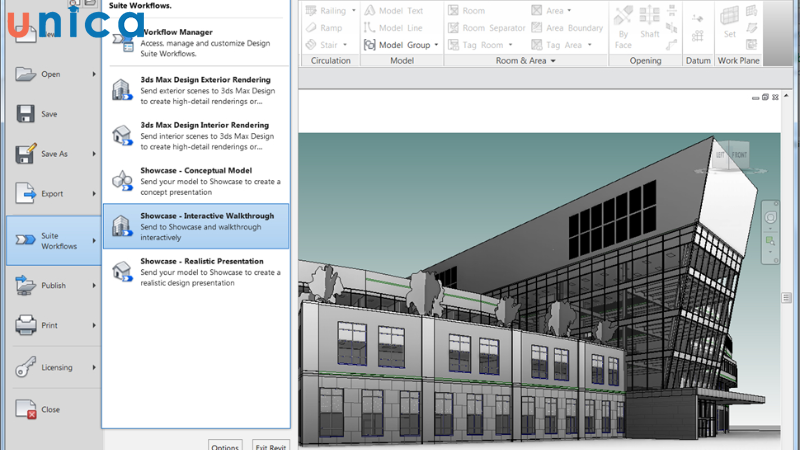Viewport: 800px width, 450px height.
Task: Choose Workflow Manager entry
Action: tap(196, 42)
